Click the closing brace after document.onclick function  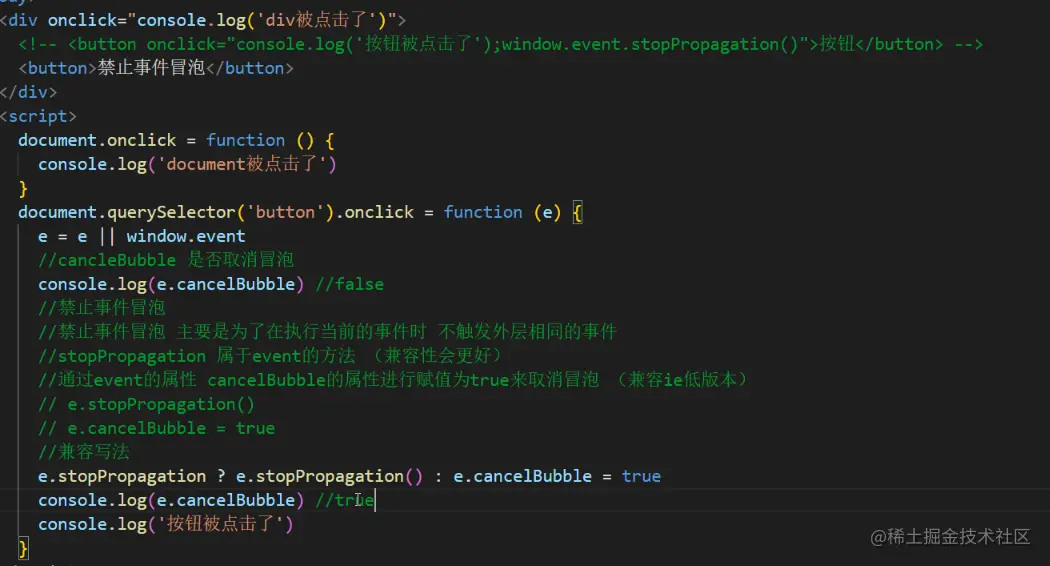(23, 189)
